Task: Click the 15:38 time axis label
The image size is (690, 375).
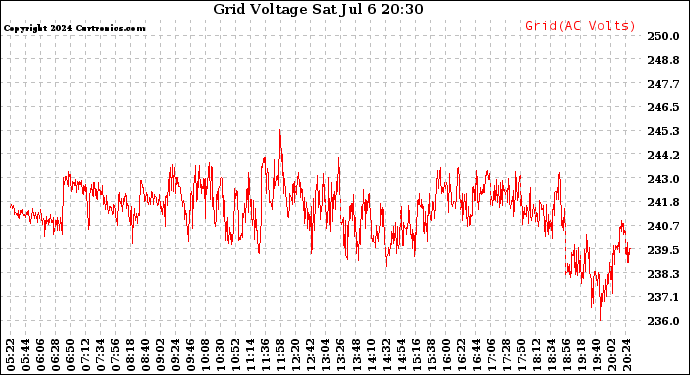Action: (x=431, y=355)
